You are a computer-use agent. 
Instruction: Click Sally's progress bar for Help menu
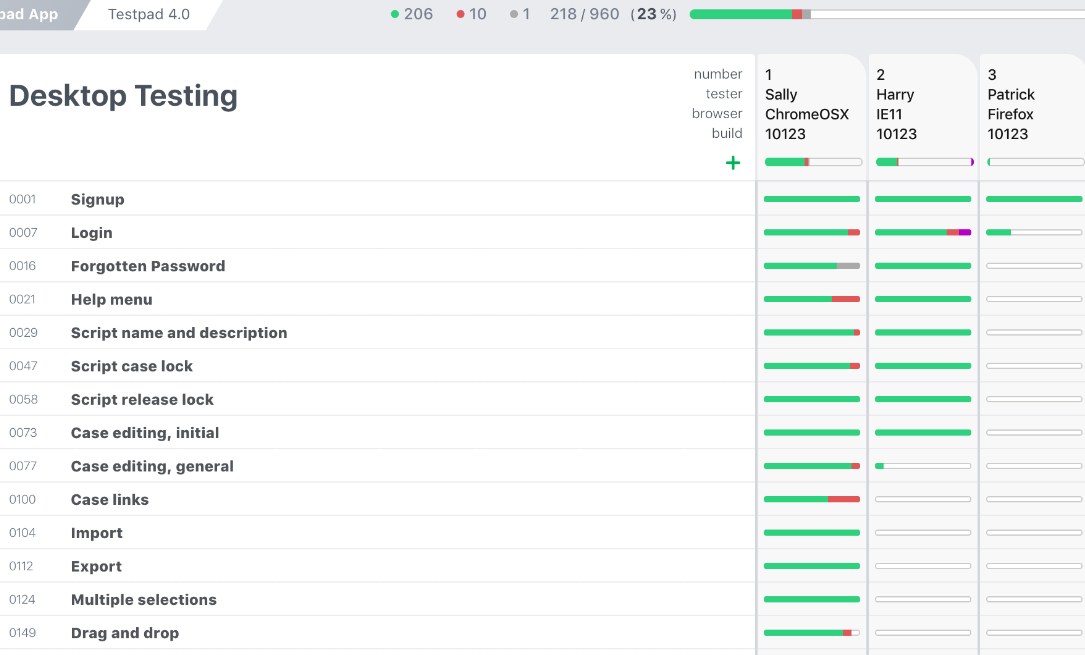click(812, 299)
